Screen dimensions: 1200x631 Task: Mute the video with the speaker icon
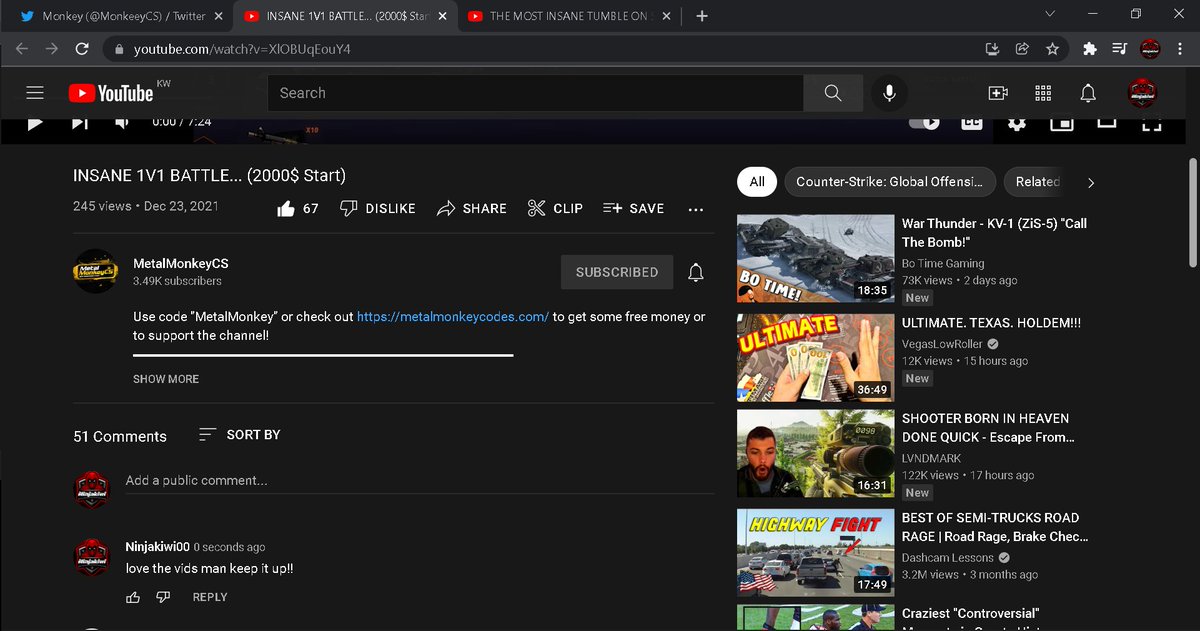(x=122, y=122)
